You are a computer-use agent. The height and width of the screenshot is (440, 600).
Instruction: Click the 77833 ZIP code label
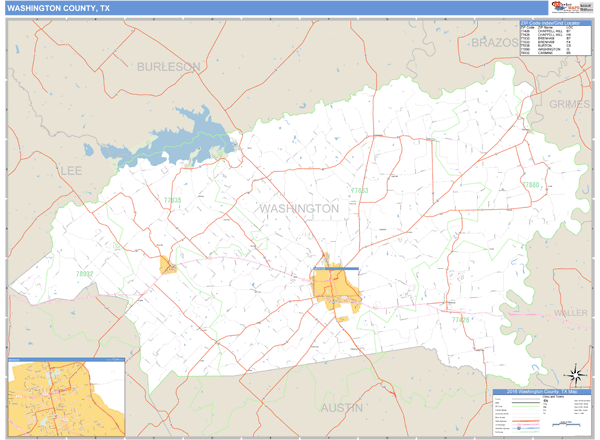tap(359, 190)
